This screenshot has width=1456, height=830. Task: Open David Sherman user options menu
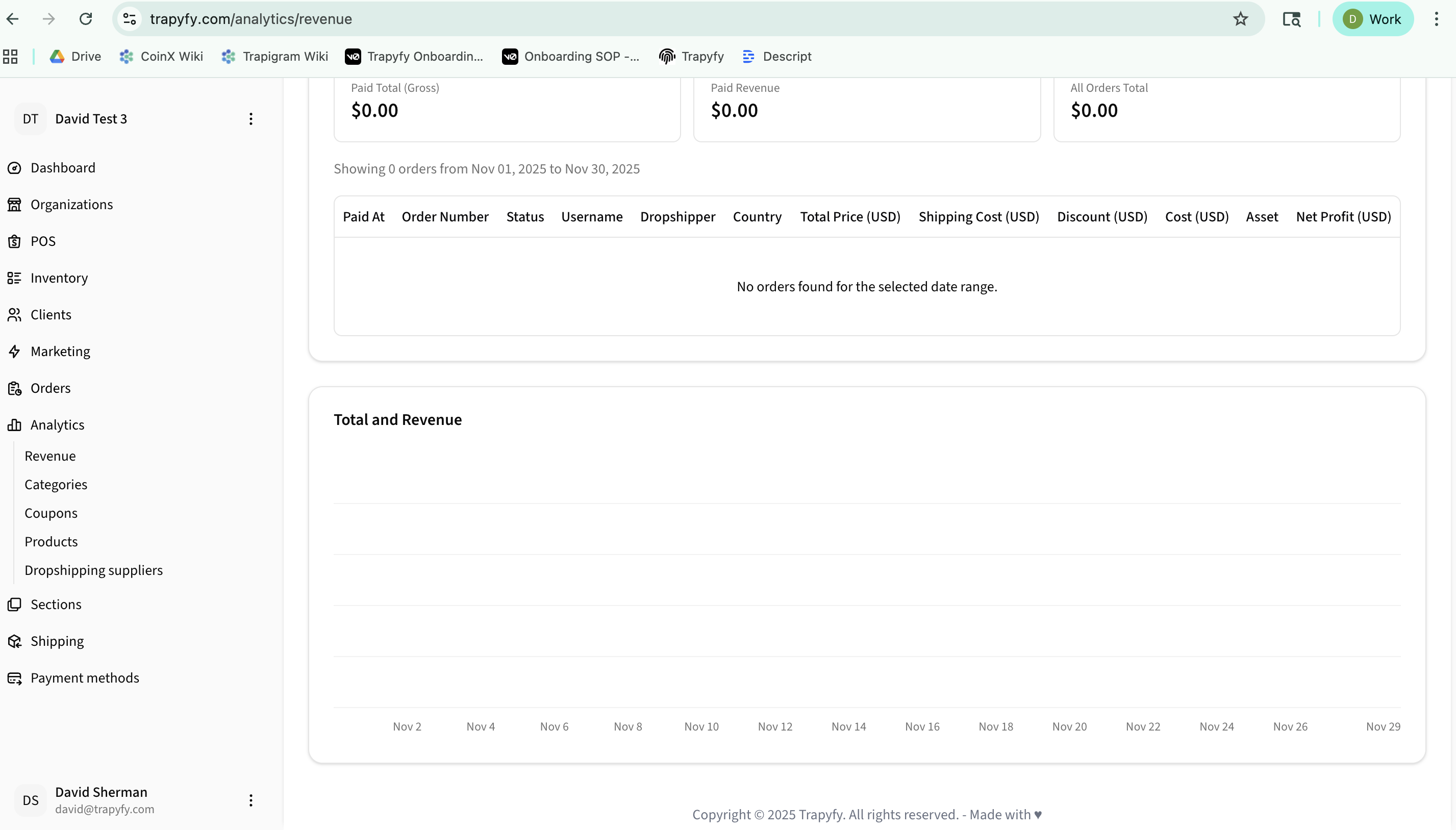[x=251, y=800]
